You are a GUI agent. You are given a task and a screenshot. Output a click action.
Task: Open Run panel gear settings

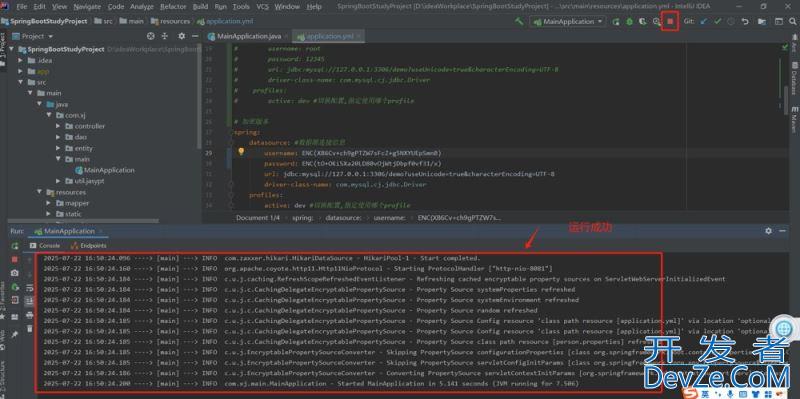coord(768,231)
